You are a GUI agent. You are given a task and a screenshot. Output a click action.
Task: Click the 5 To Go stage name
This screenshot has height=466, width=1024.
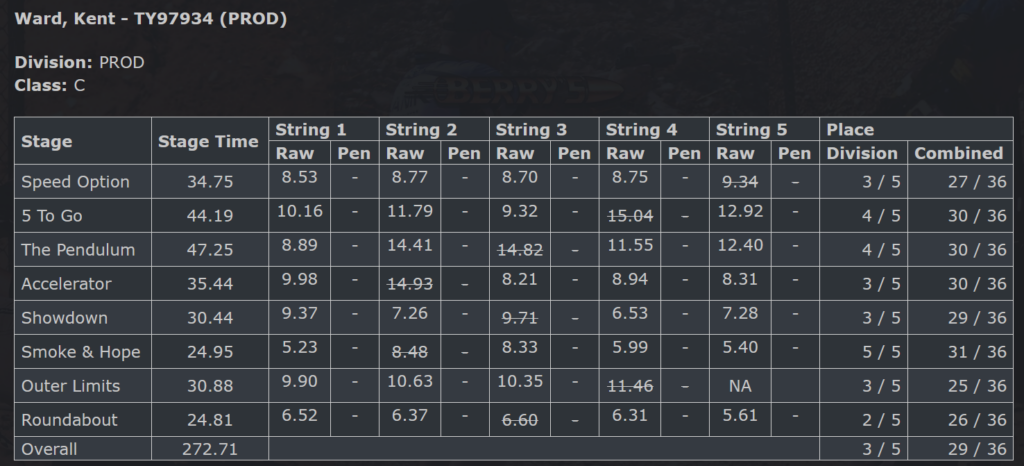[x=52, y=216]
